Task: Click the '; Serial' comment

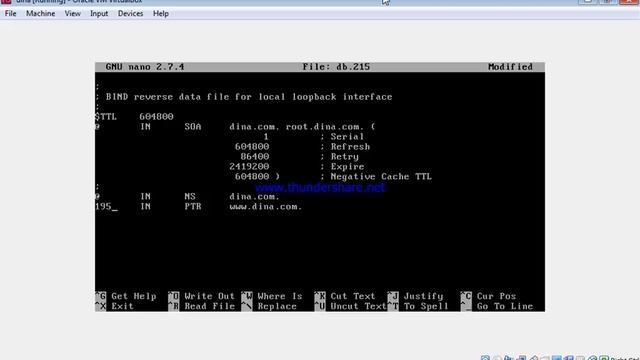Action: (342, 137)
